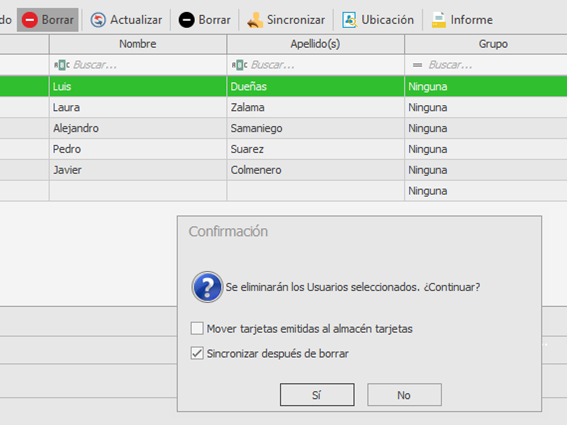Image resolution: width=567 pixels, height=425 pixels.
Task: Select the Pedro Suarez row
Action: [284, 149]
